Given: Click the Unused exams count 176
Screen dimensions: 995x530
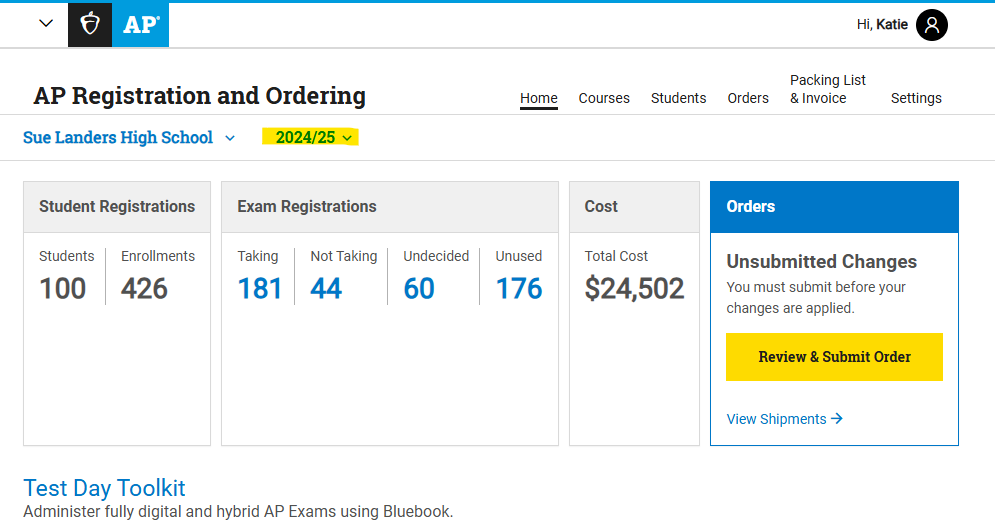Looking at the screenshot, I should (519, 289).
